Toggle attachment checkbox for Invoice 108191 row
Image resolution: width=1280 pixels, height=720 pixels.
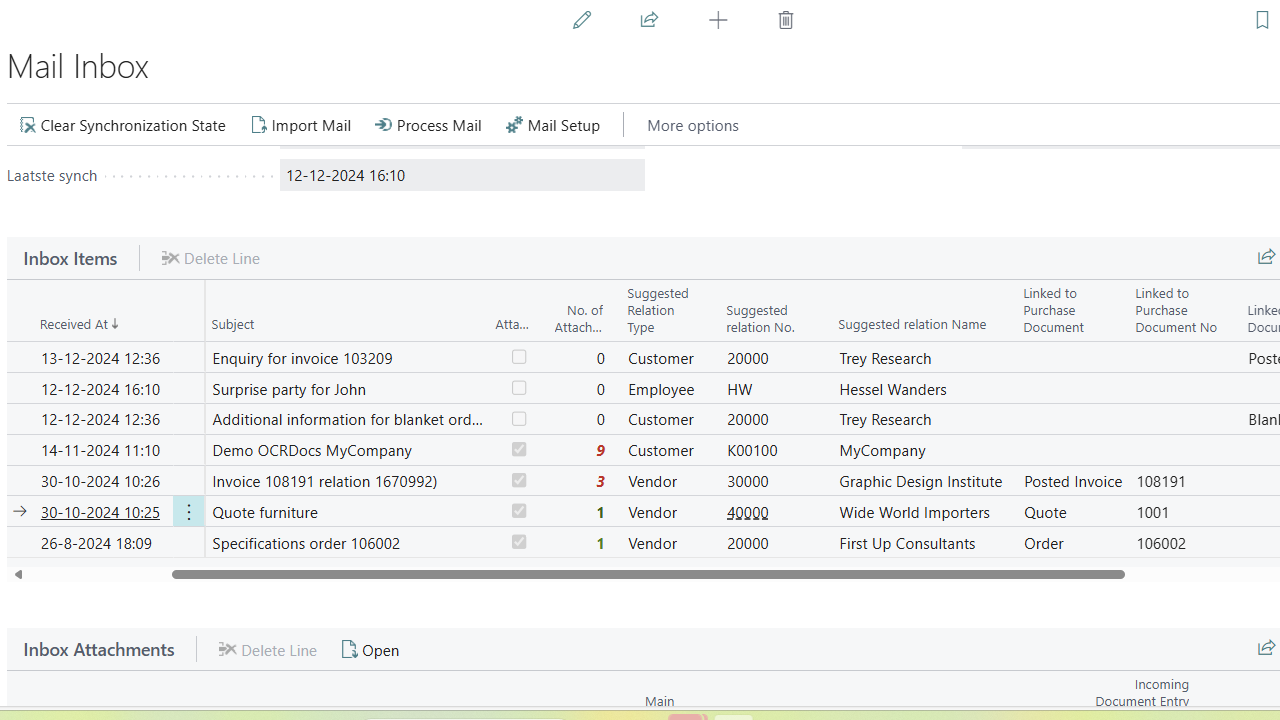pos(519,481)
